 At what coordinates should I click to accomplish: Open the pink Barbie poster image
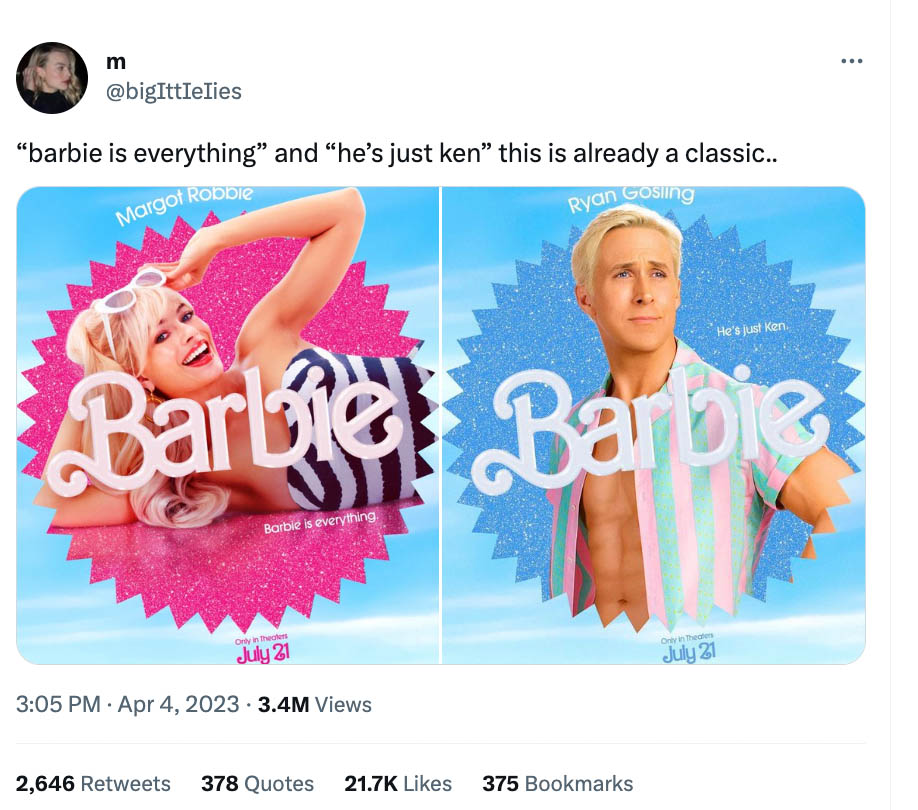click(x=228, y=425)
